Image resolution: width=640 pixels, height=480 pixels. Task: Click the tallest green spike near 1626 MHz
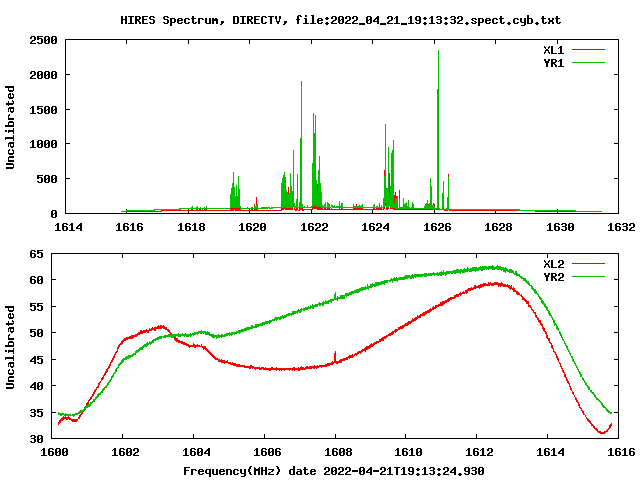pos(438,131)
